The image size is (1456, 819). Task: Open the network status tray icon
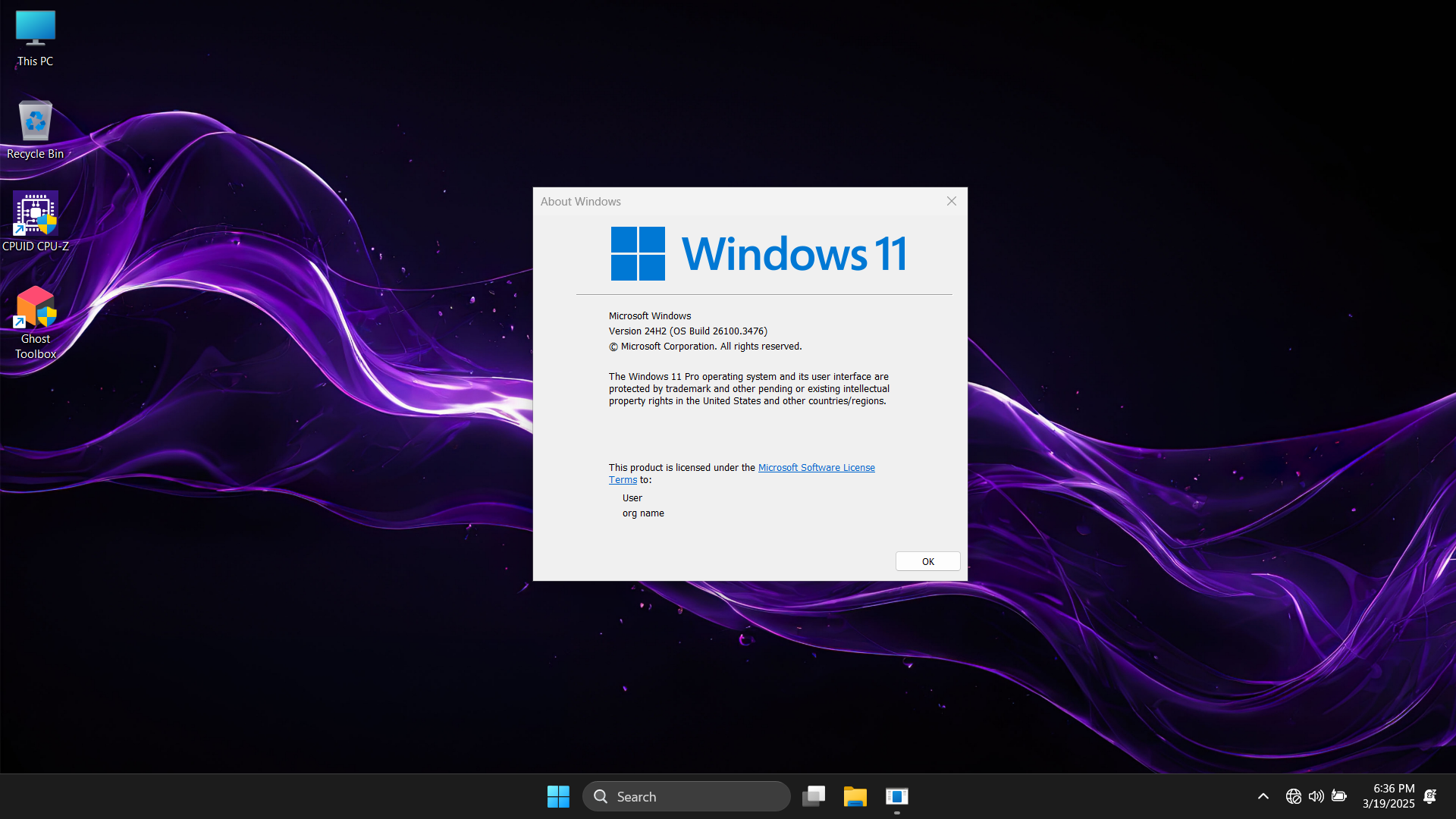(x=1293, y=796)
